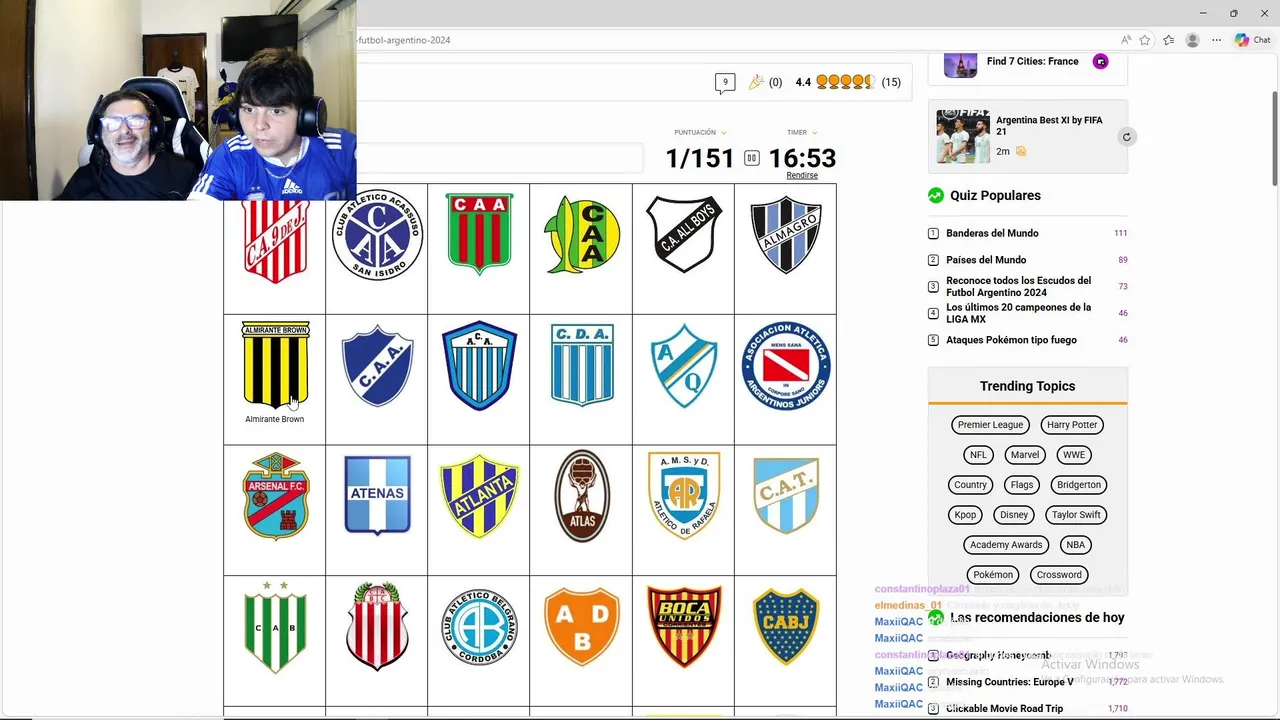Viewport: 1280px width, 720px height.
Task: Click the Club Atlético Belgrano Córdoba crest
Action: 479,627
